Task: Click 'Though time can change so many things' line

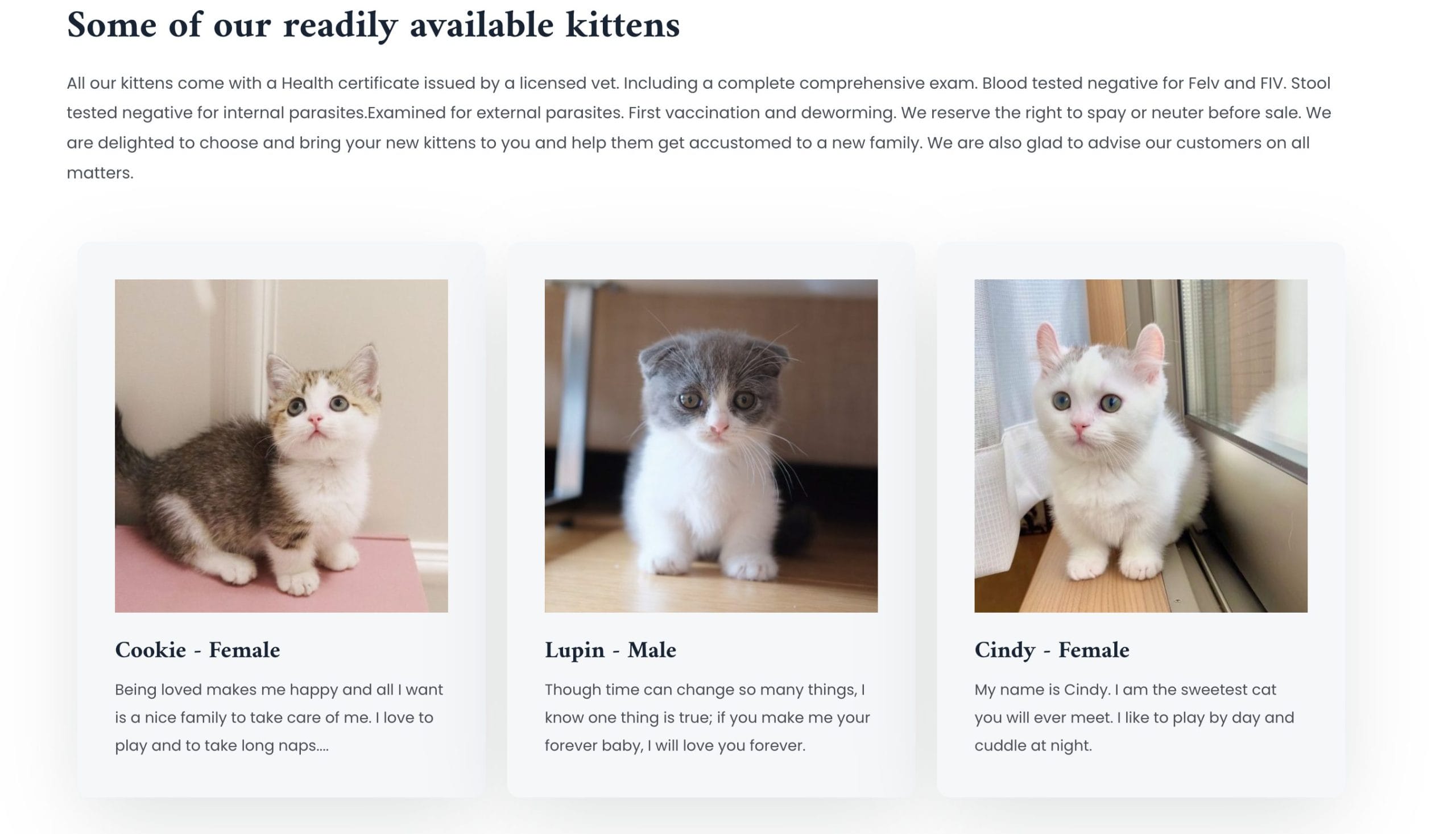Action: tap(705, 690)
